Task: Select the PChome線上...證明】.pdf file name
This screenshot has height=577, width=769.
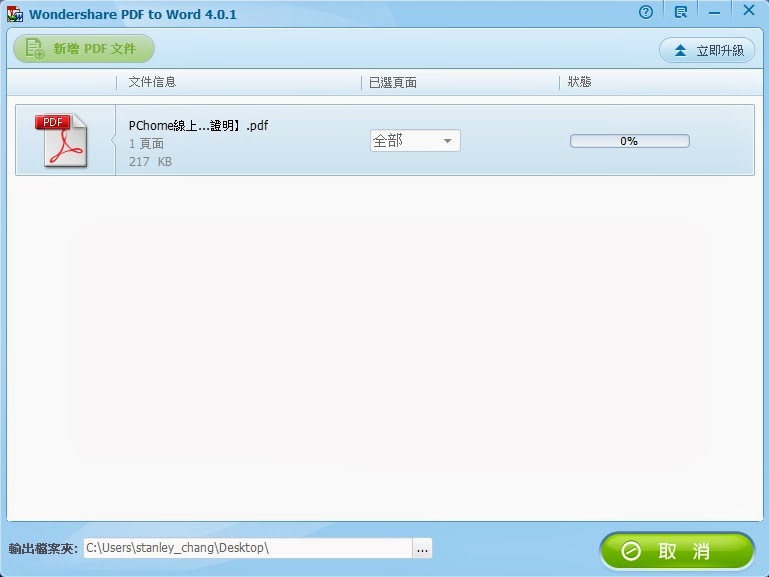Action: tap(198, 125)
